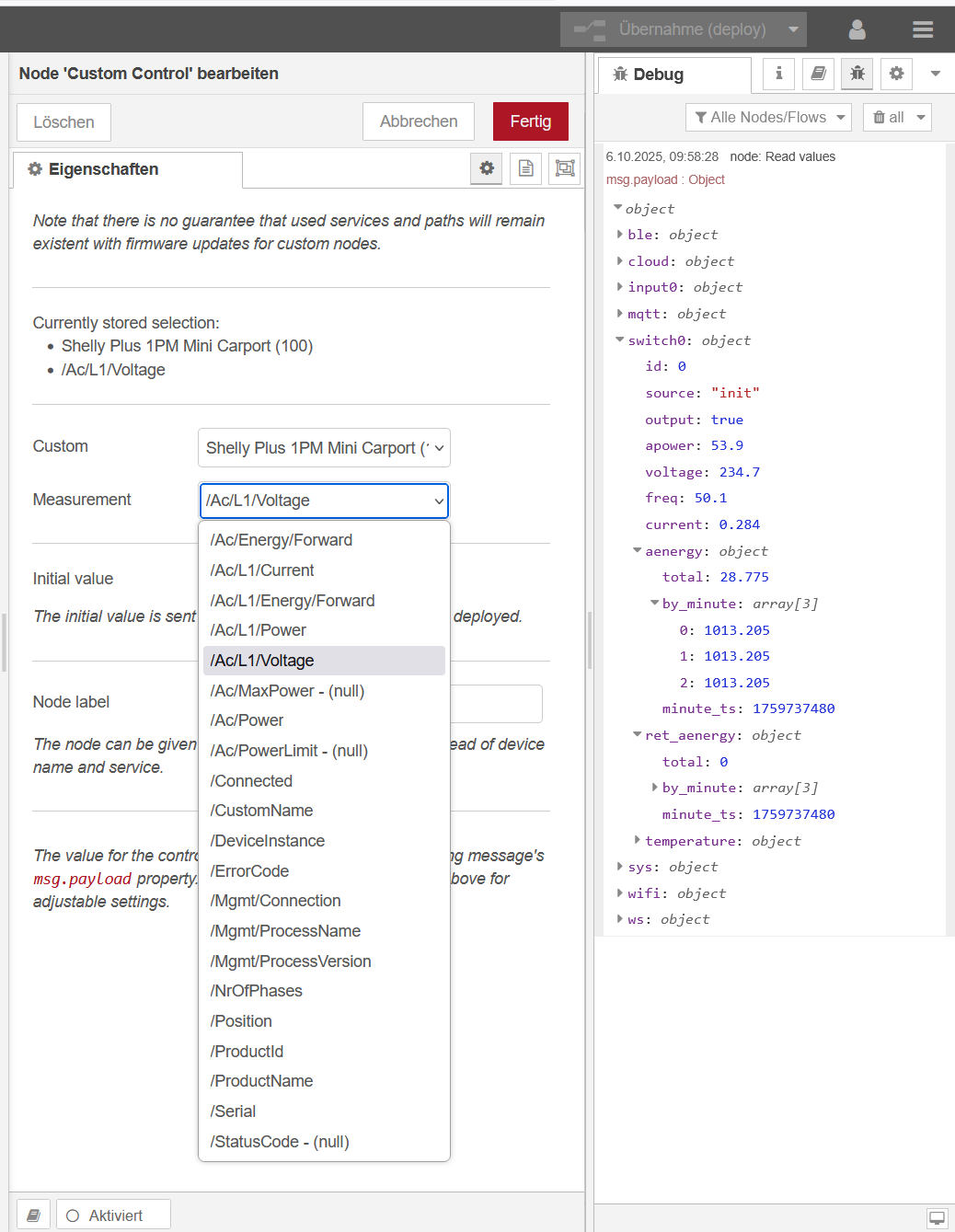Collapse the switch0 object tree
955x1232 pixels.
coord(620,340)
